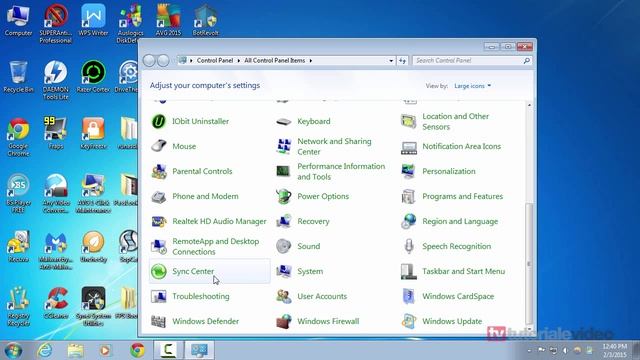Click the Windows Update link
640x360 pixels.
pyautogui.click(x=452, y=321)
